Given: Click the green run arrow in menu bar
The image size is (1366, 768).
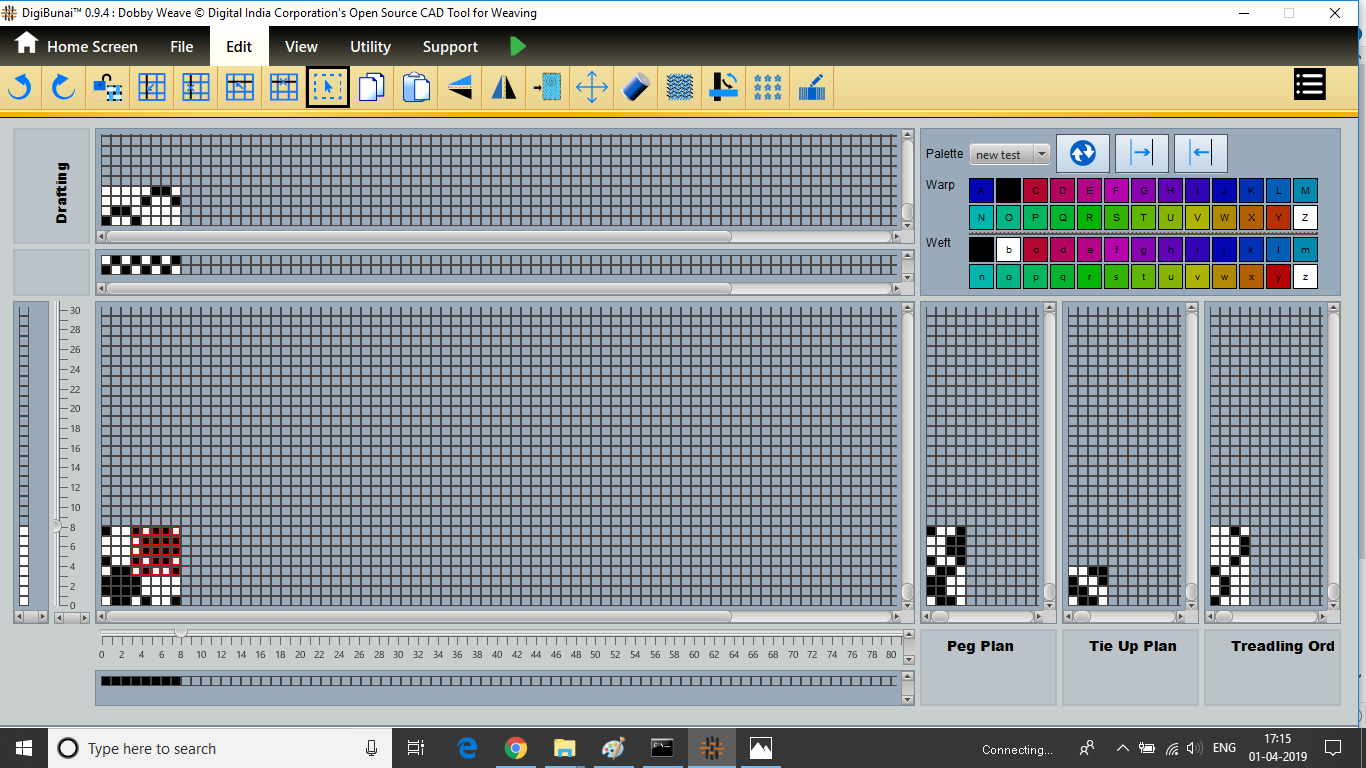Looking at the screenshot, I should point(517,46).
